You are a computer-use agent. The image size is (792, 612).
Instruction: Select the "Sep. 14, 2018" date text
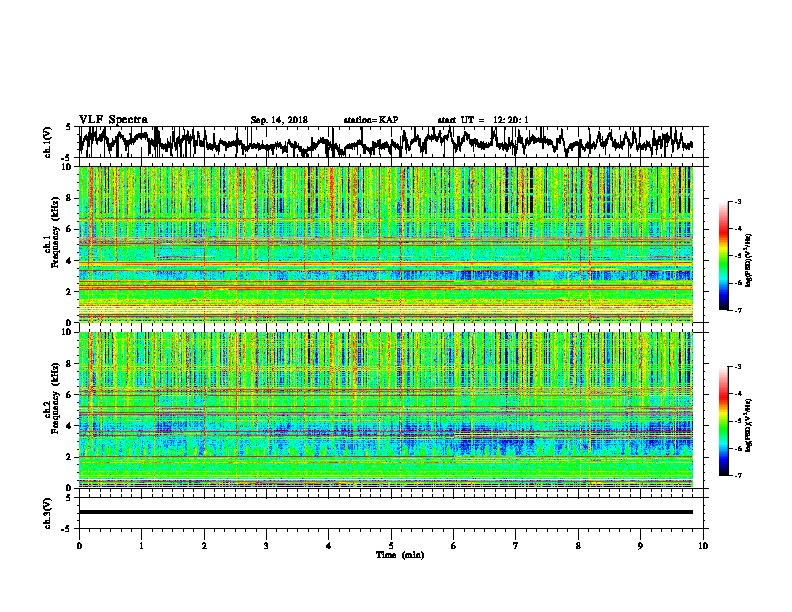[279, 120]
